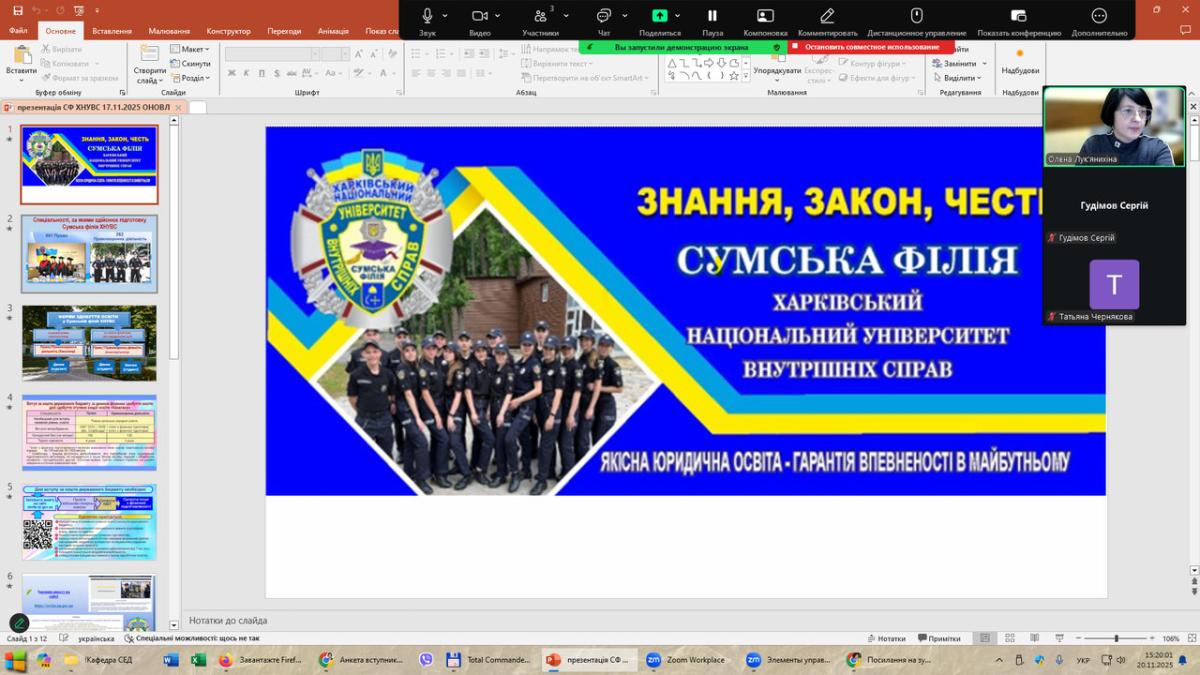Click the Скинути reset slide button
Screen dimensions: 1200x675
[190, 63]
